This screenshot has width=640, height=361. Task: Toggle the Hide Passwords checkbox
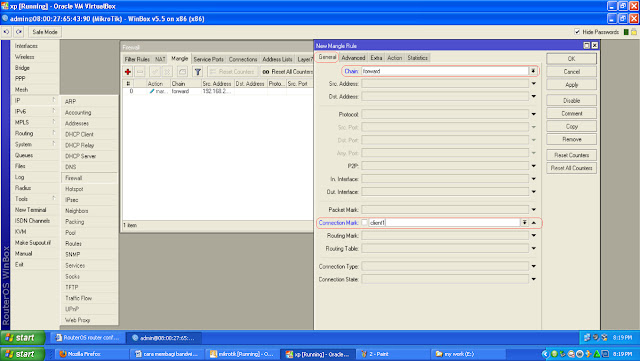(577, 32)
